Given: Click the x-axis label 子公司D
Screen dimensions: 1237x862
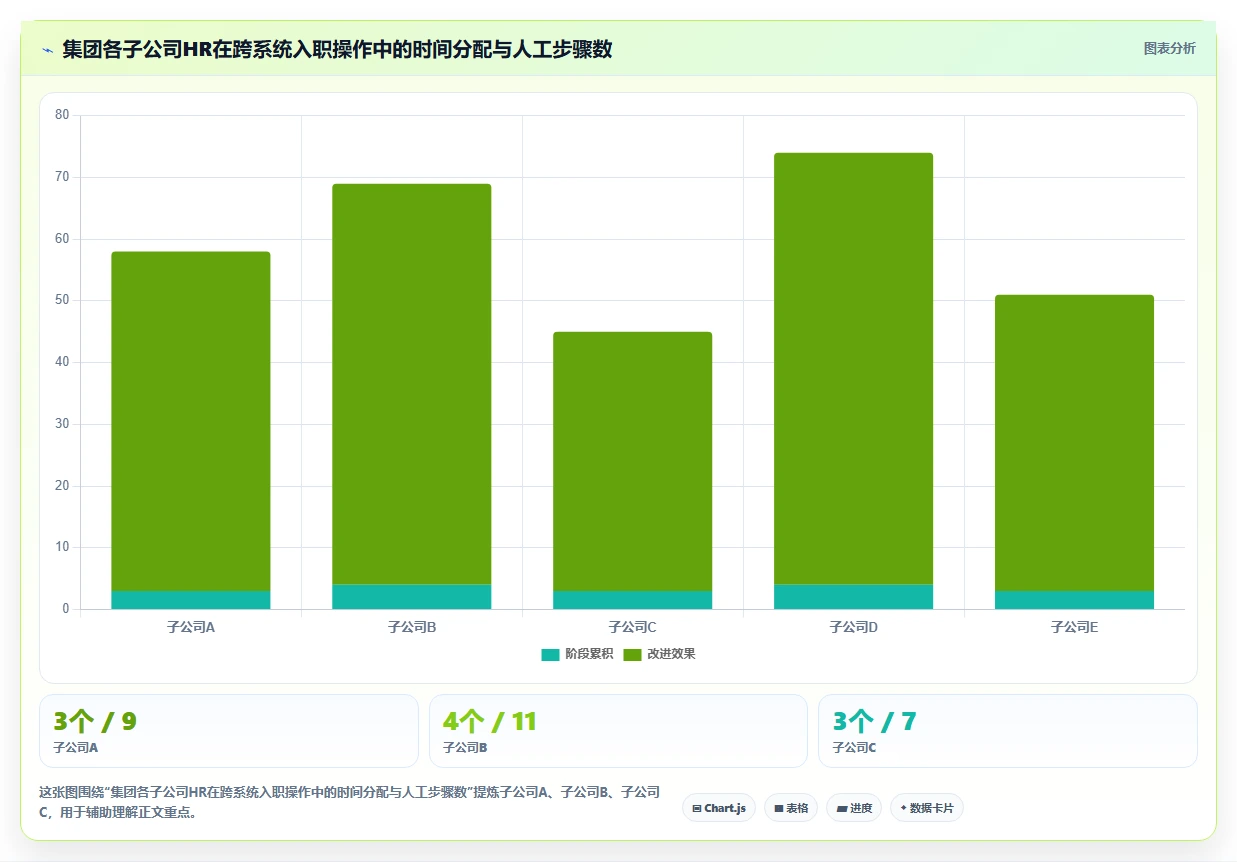Looking at the screenshot, I should point(854,628).
